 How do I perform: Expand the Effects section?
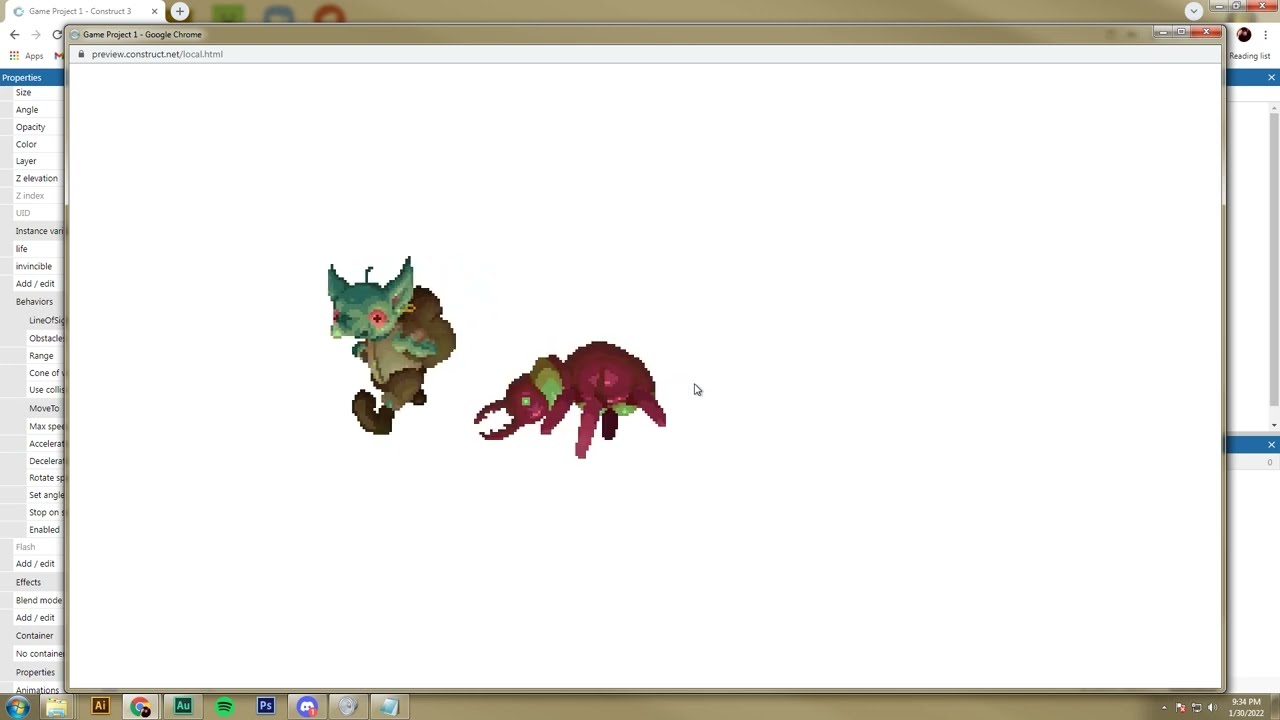[34, 582]
